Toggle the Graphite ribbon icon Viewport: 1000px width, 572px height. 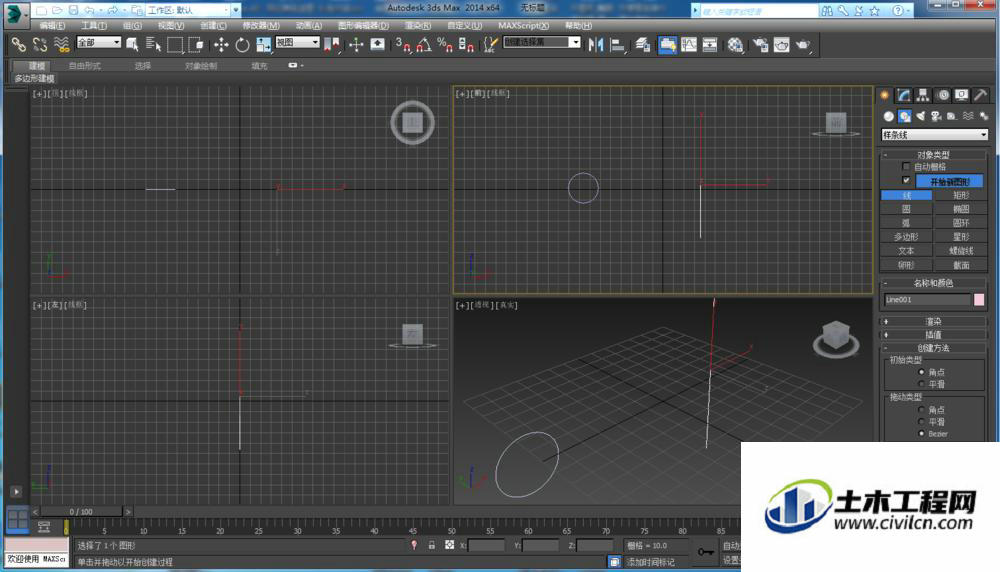[668, 44]
